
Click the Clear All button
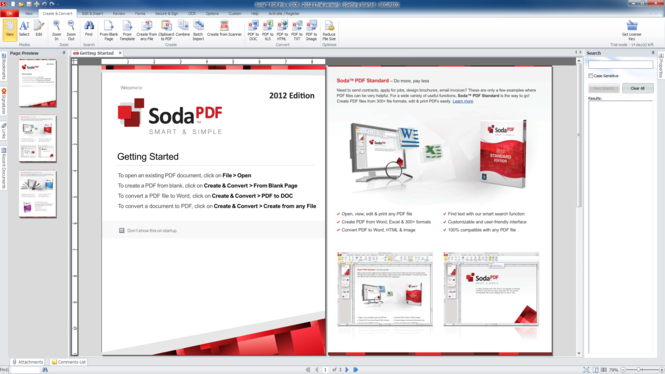[x=637, y=88]
